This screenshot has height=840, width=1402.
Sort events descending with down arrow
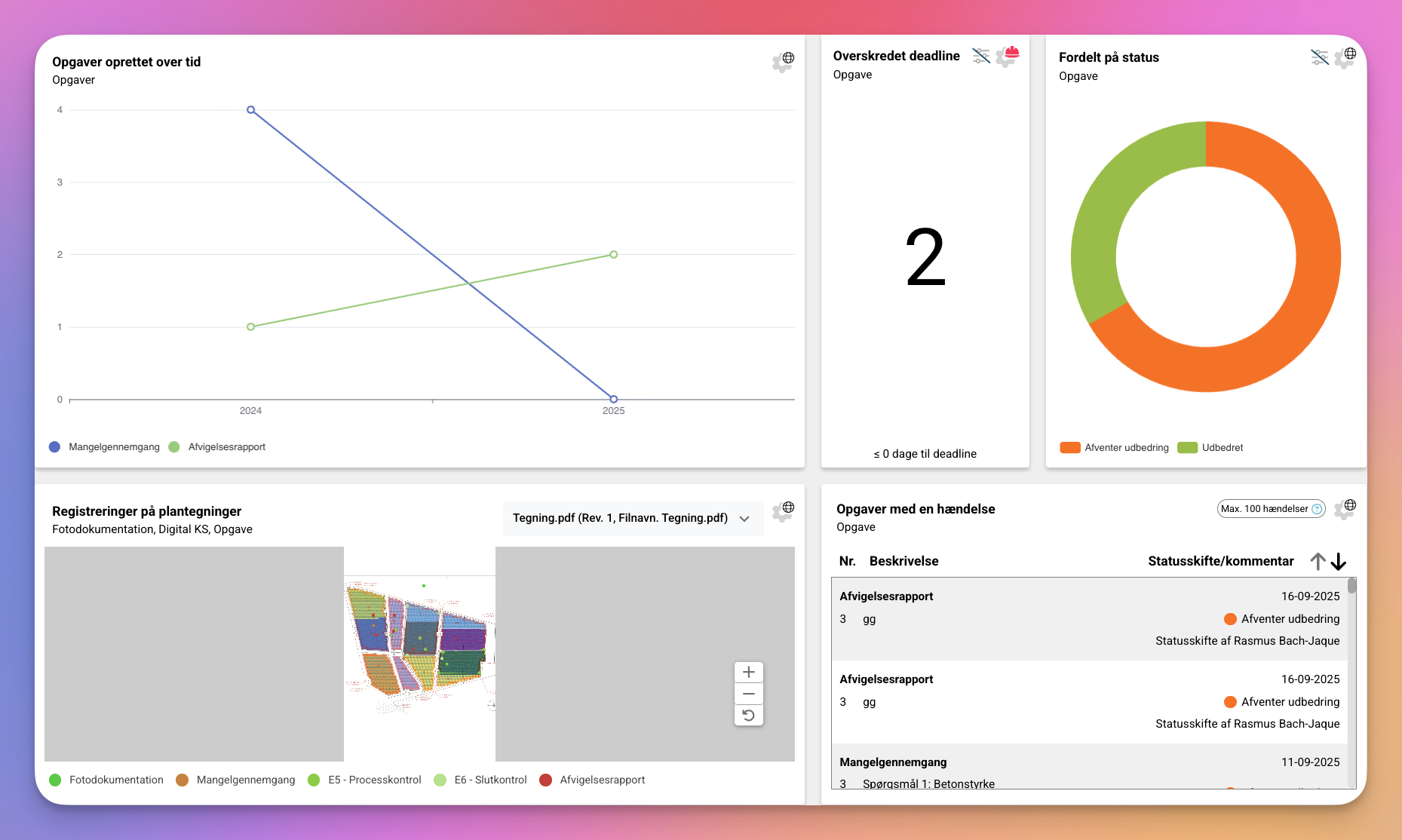(1339, 561)
